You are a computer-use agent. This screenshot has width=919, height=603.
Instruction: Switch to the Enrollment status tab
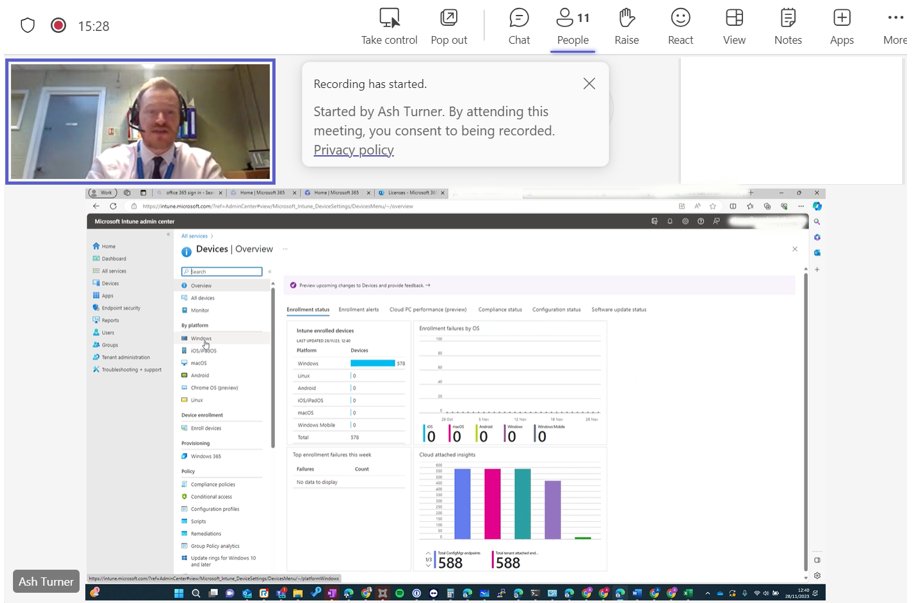coord(308,309)
